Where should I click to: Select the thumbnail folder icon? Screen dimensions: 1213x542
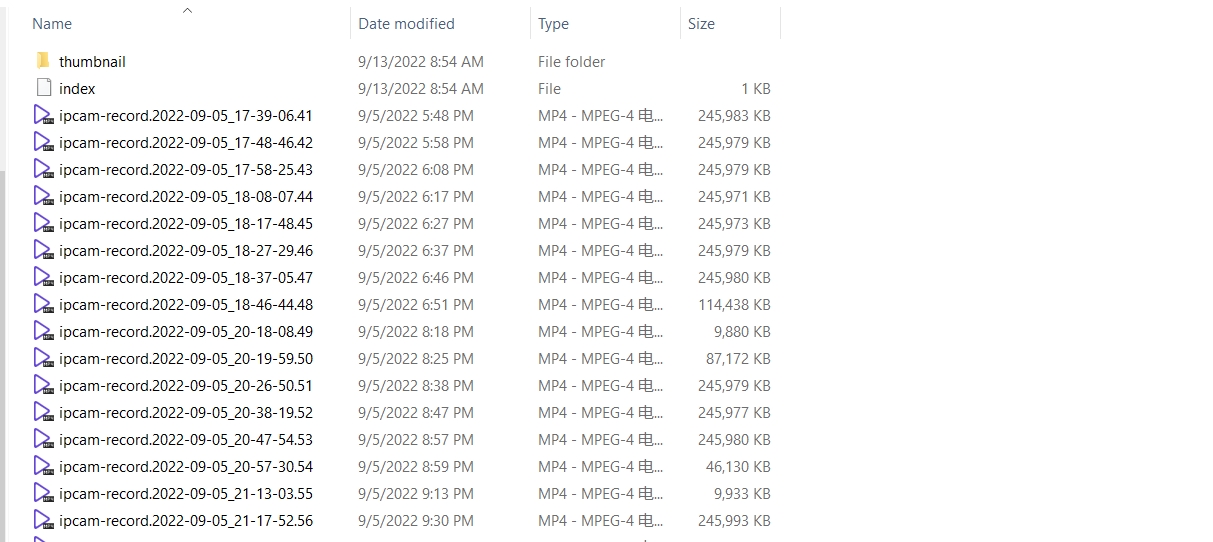pyautogui.click(x=42, y=61)
